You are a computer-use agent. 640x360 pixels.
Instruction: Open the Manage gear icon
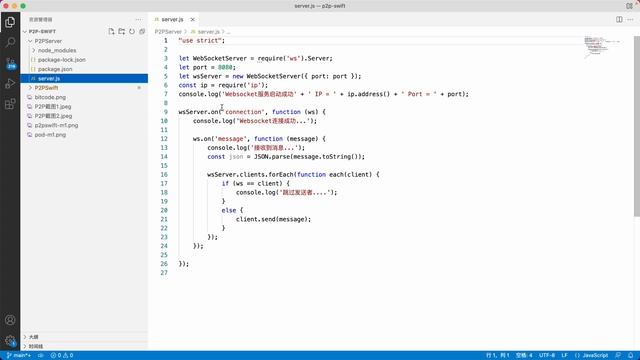click(x=10, y=340)
